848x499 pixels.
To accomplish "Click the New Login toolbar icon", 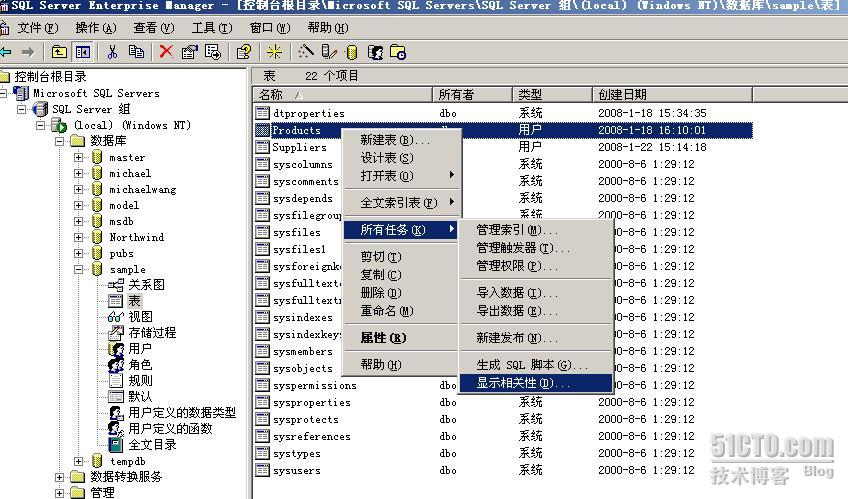I will pos(375,52).
